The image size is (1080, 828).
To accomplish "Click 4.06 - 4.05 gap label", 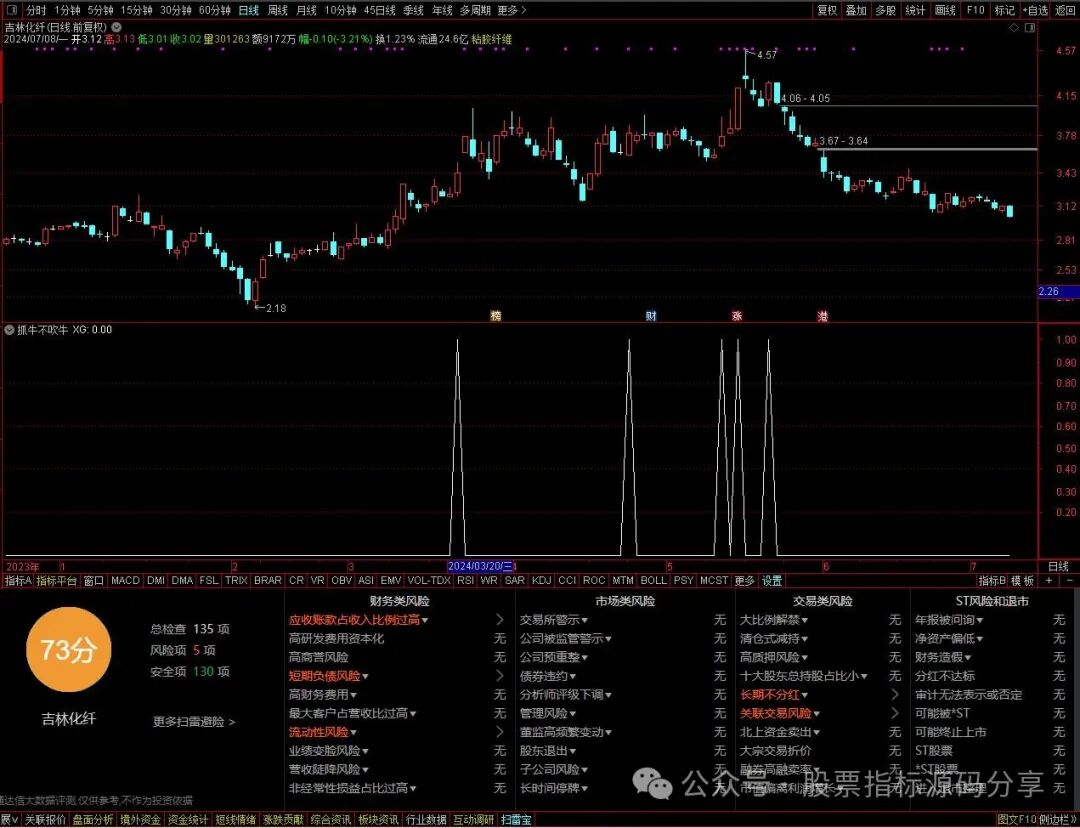I will pyautogui.click(x=806, y=99).
